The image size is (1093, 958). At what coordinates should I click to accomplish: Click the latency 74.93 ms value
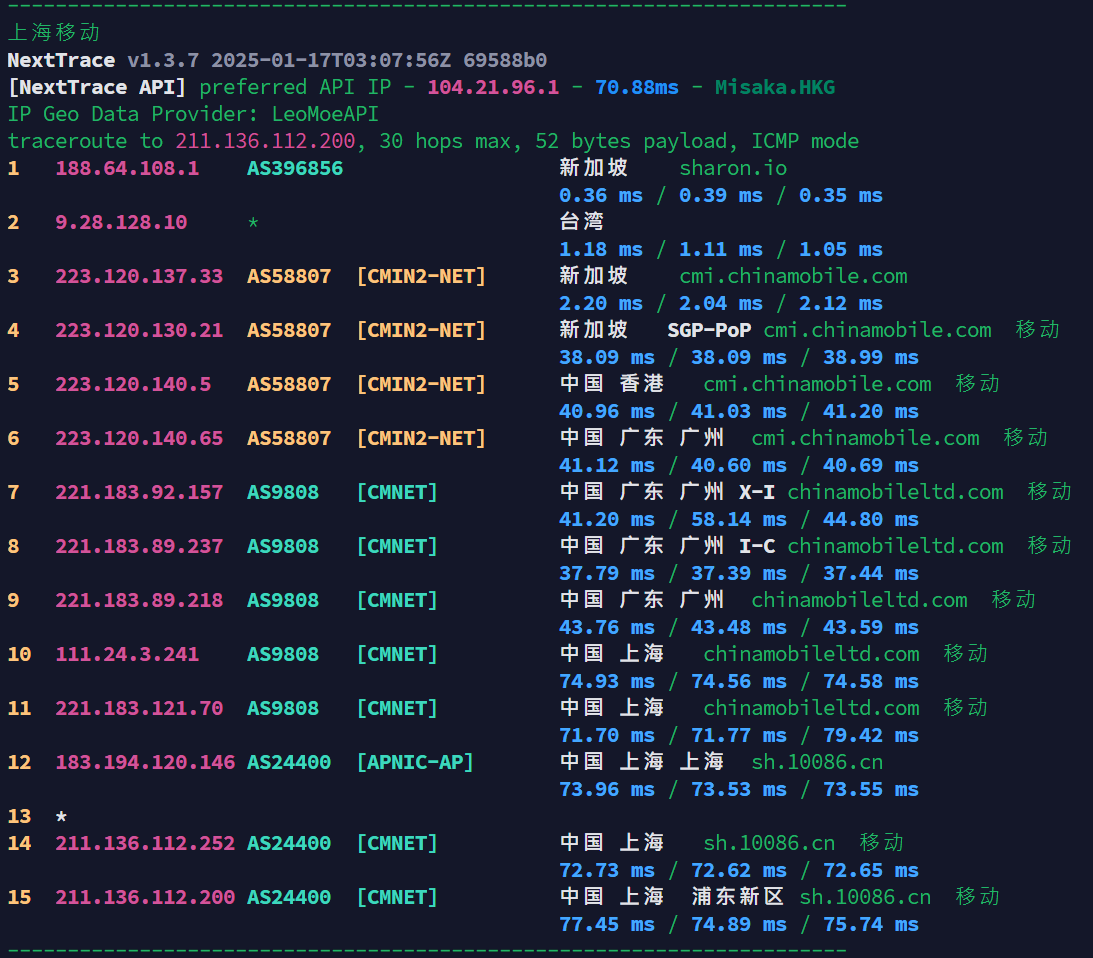click(x=606, y=681)
